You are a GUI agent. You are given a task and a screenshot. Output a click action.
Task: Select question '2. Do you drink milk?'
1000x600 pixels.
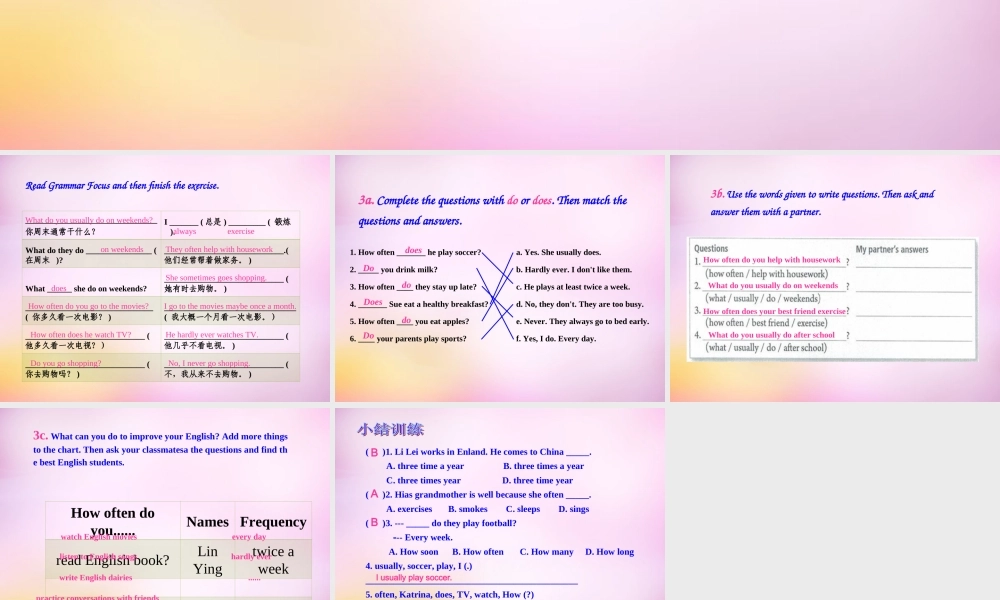393,269
